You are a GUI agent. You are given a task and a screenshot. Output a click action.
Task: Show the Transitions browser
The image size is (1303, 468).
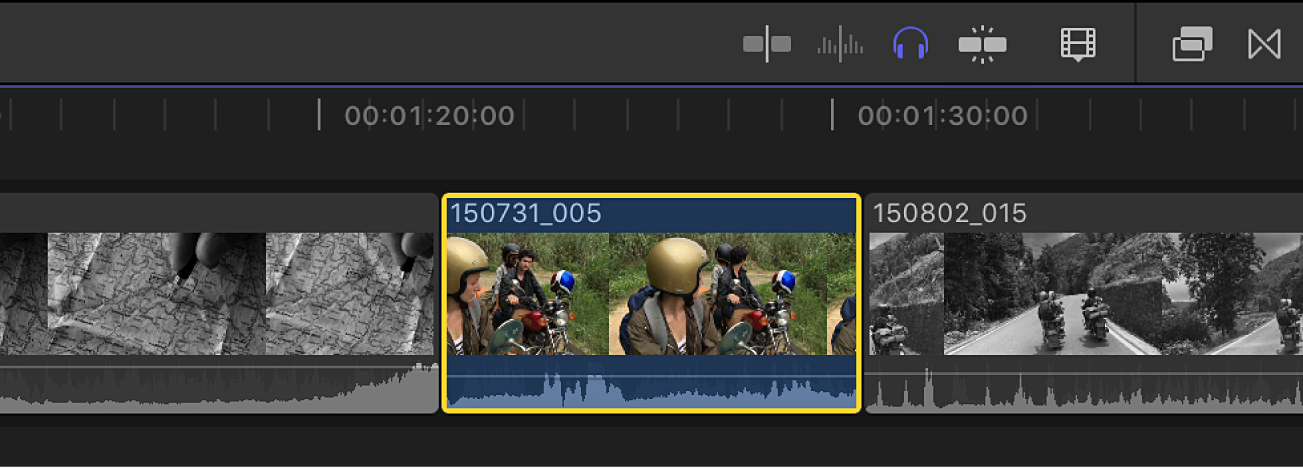pyautogui.click(x=1264, y=44)
